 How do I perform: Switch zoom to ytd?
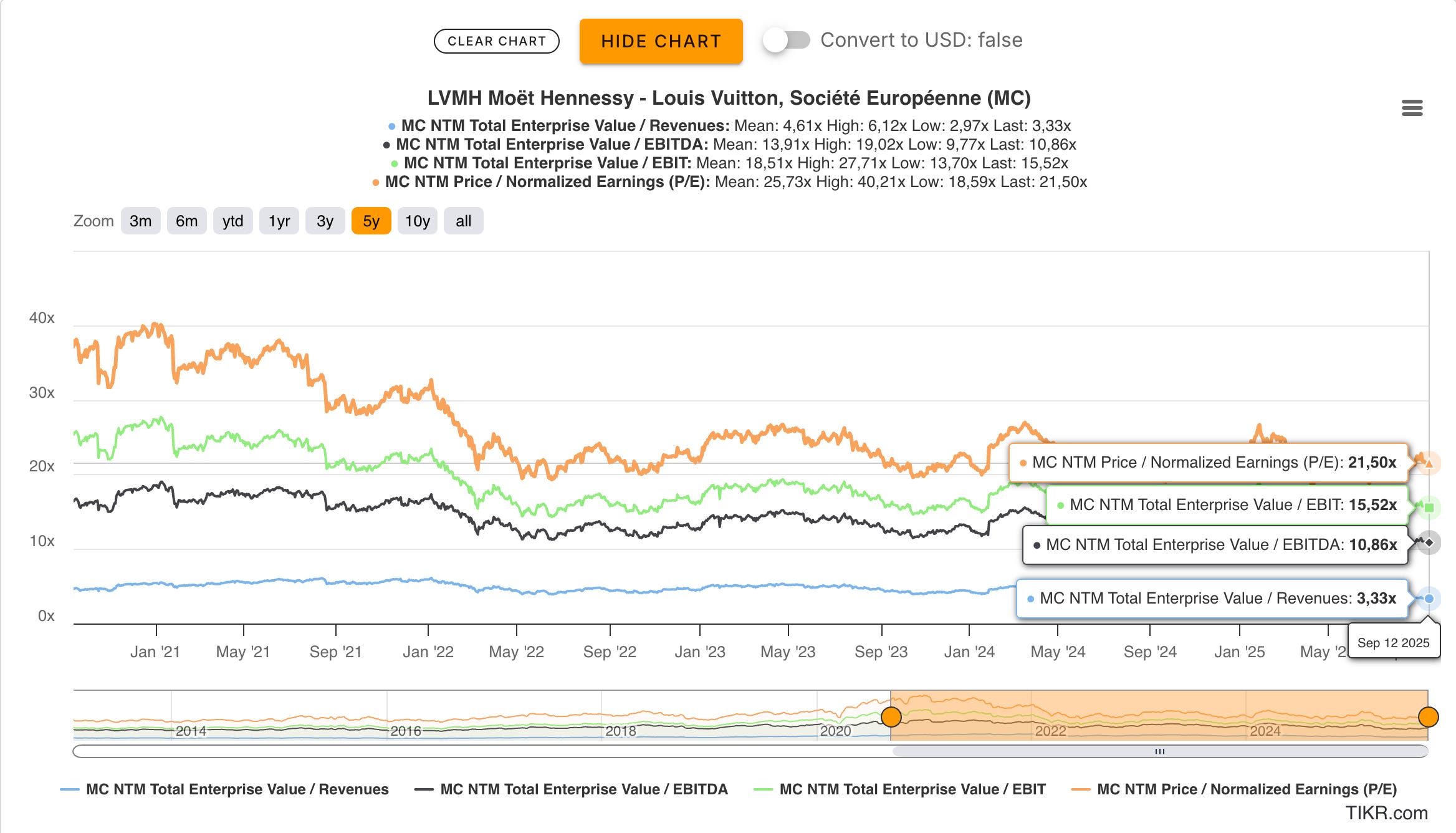[232, 221]
